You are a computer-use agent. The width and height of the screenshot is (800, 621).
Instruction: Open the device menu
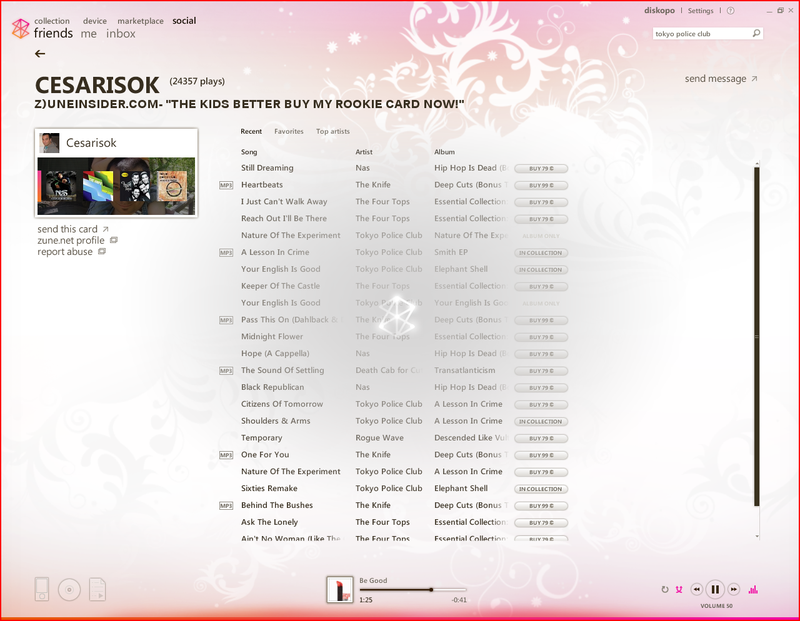[95, 21]
